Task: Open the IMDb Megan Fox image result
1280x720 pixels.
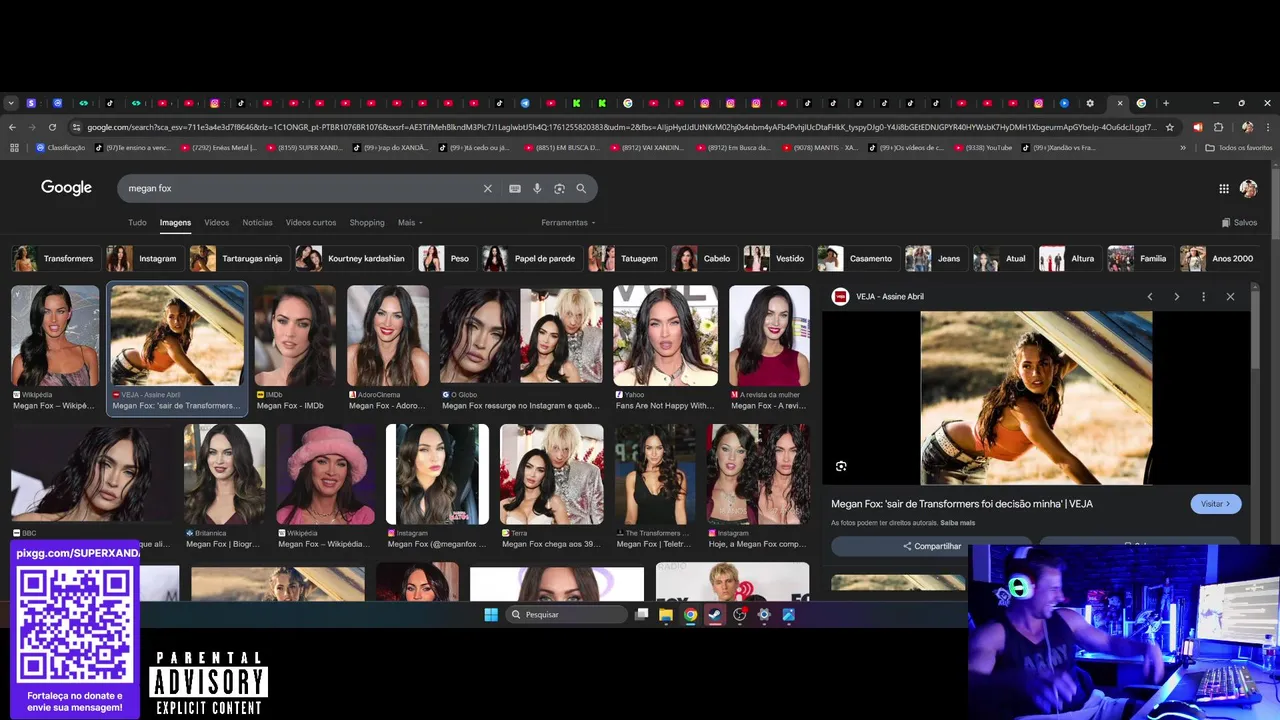Action: click(294, 336)
